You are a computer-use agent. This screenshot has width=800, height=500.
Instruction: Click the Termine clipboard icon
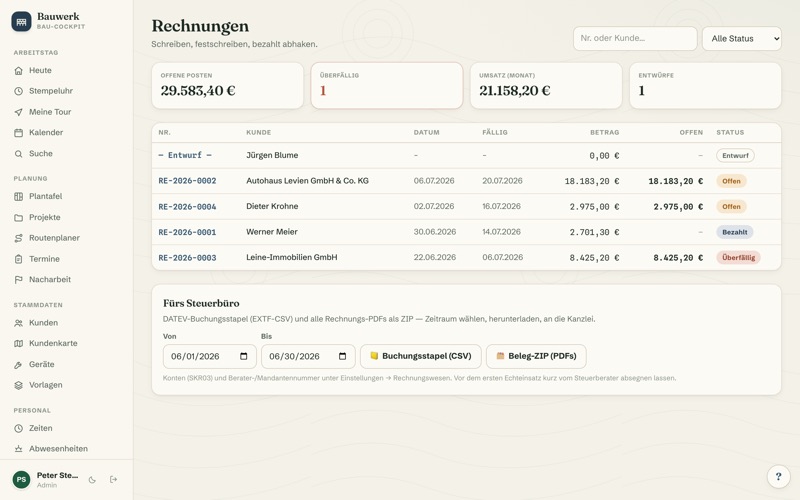(18, 259)
